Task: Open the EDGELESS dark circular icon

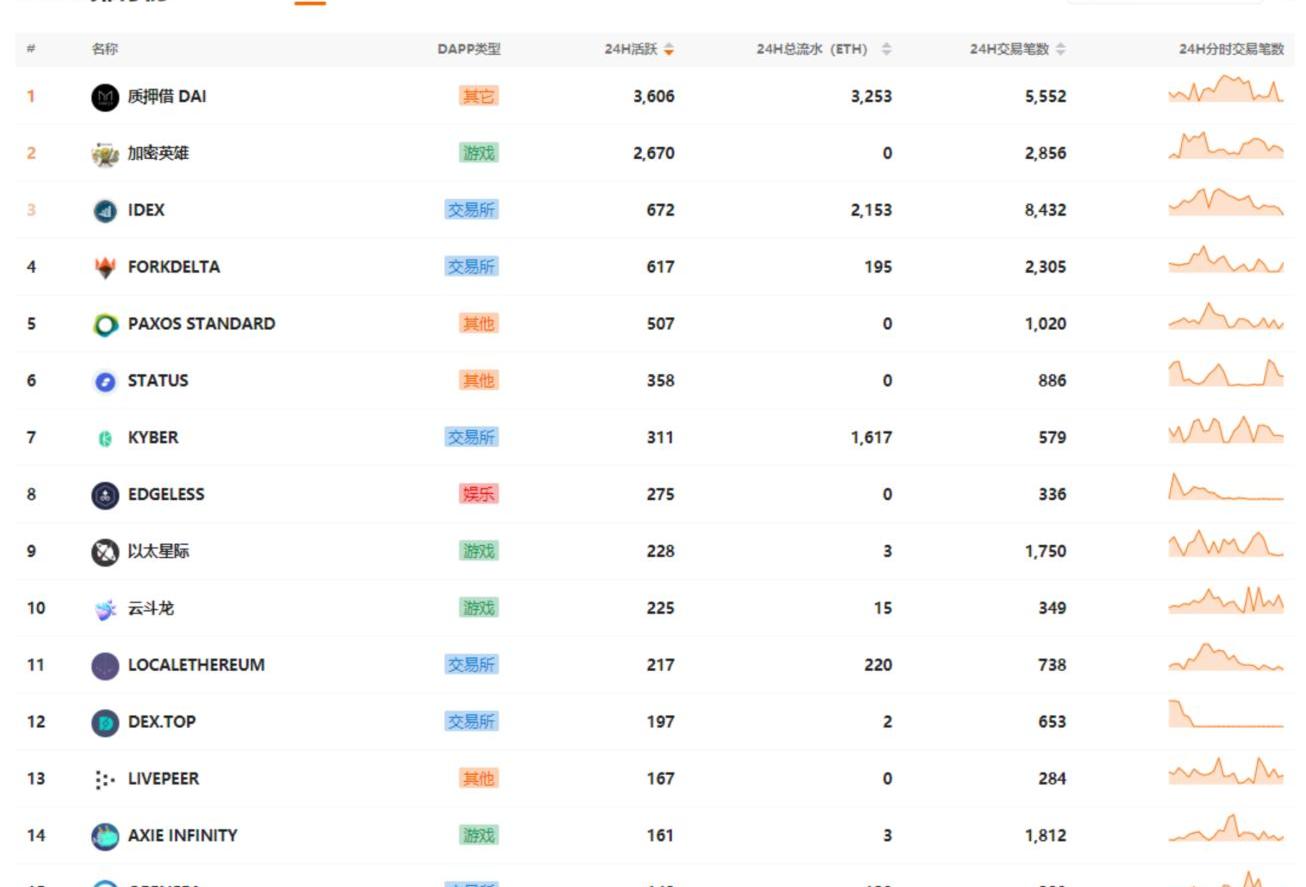Action: 105,495
